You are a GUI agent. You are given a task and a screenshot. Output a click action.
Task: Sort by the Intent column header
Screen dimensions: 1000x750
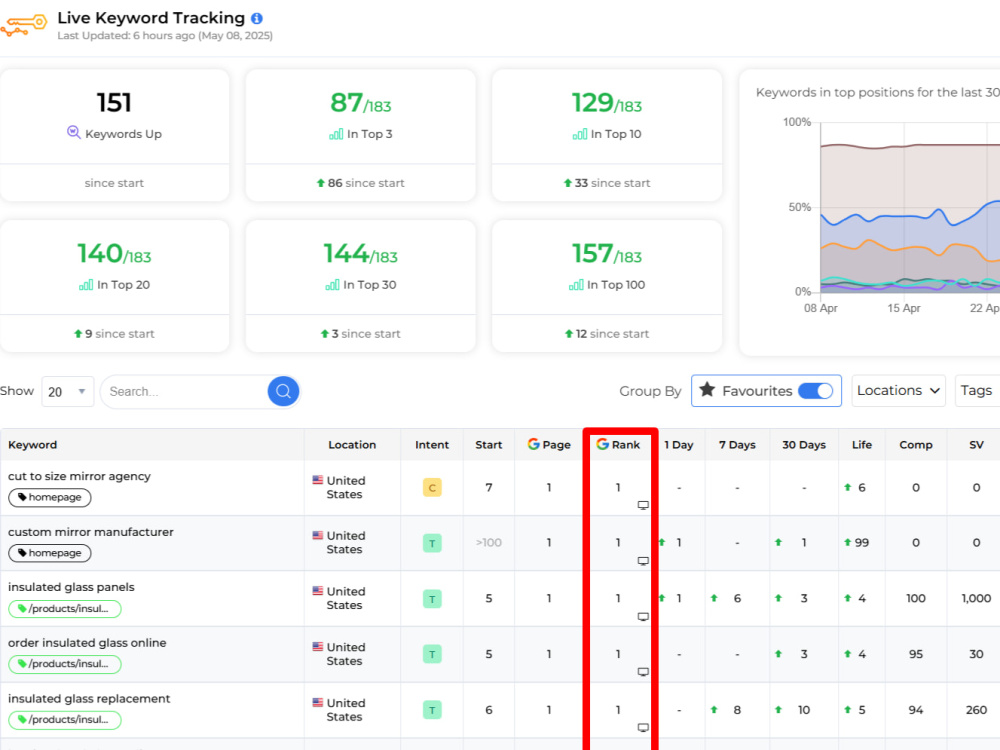click(432, 445)
